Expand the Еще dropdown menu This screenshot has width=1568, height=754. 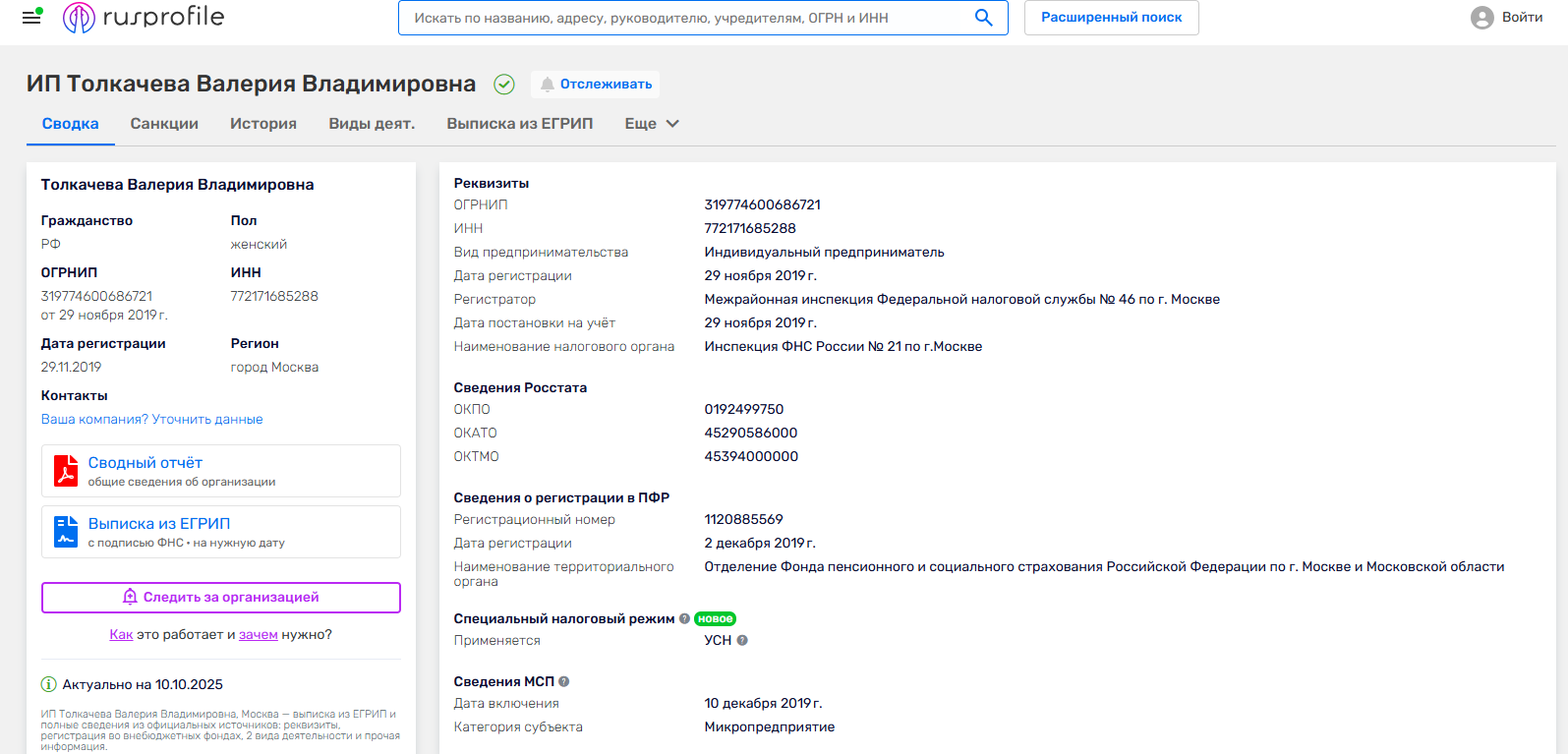pyautogui.click(x=652, y=124)
